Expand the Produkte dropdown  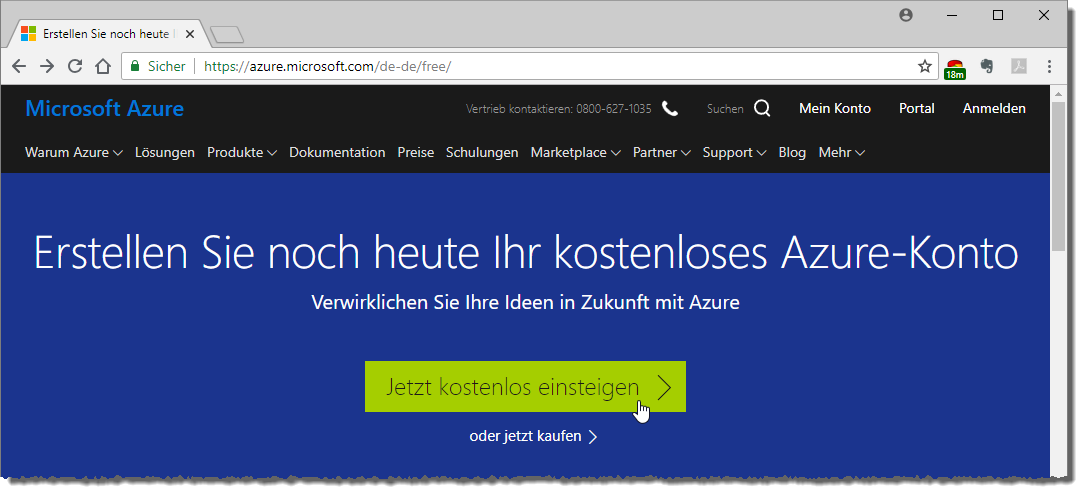242,153
